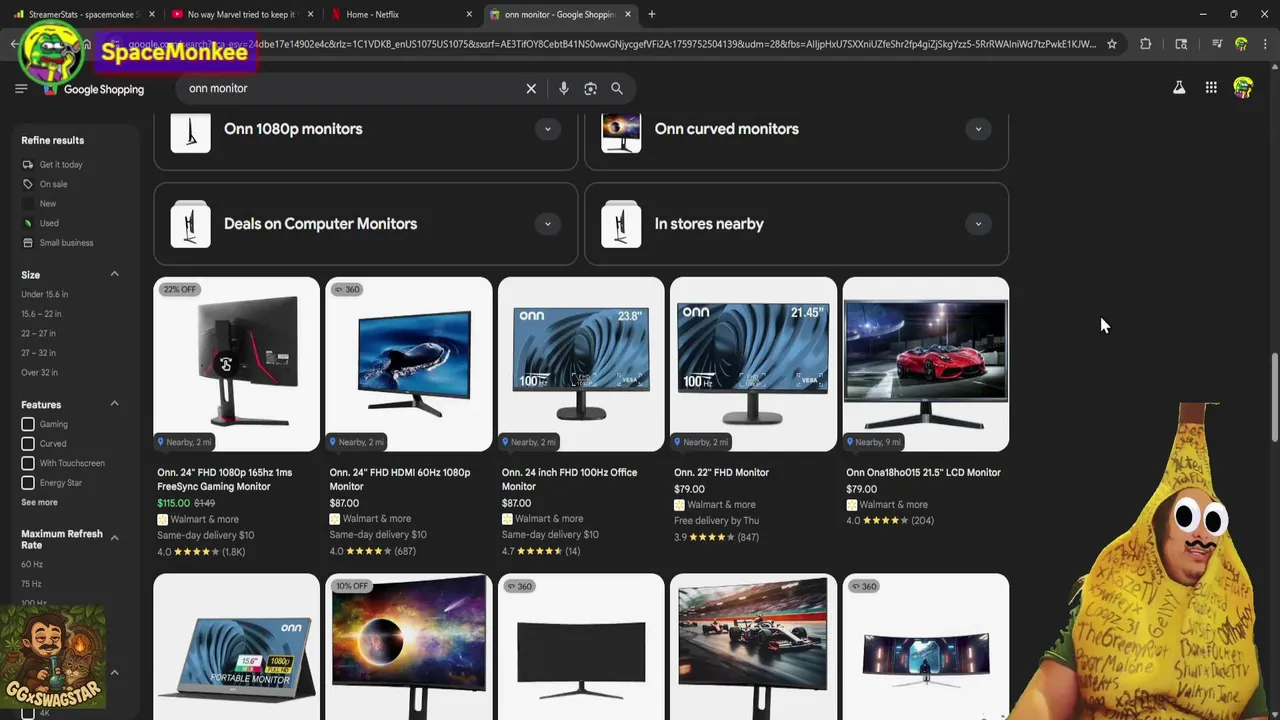The image size is (1280, 720).
Task: Click the 22% OFF badge
Action: coord(180,289)
